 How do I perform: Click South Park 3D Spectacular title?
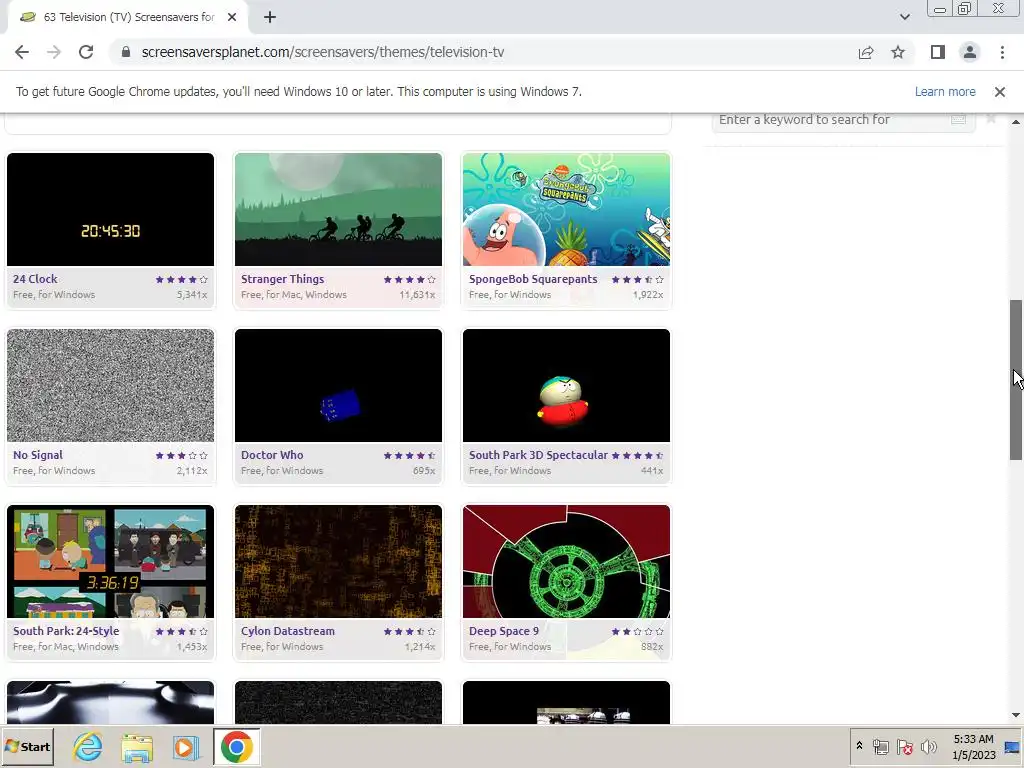pyautogui.click(x=538, y=455)
